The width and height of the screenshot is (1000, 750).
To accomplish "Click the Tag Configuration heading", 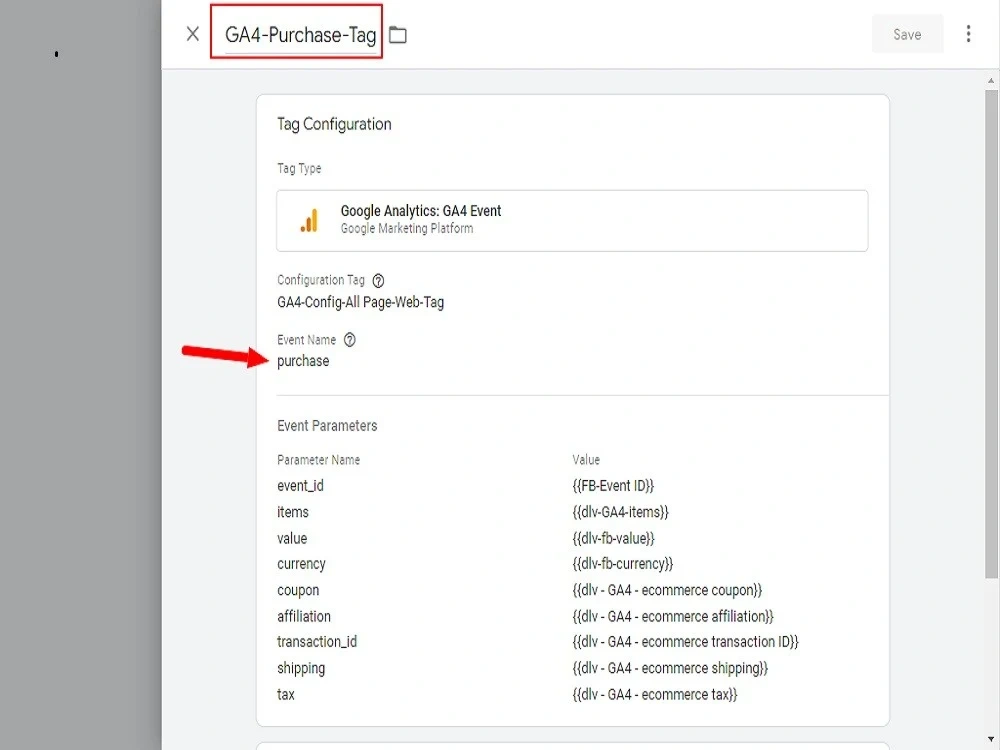I will (334, 124).
